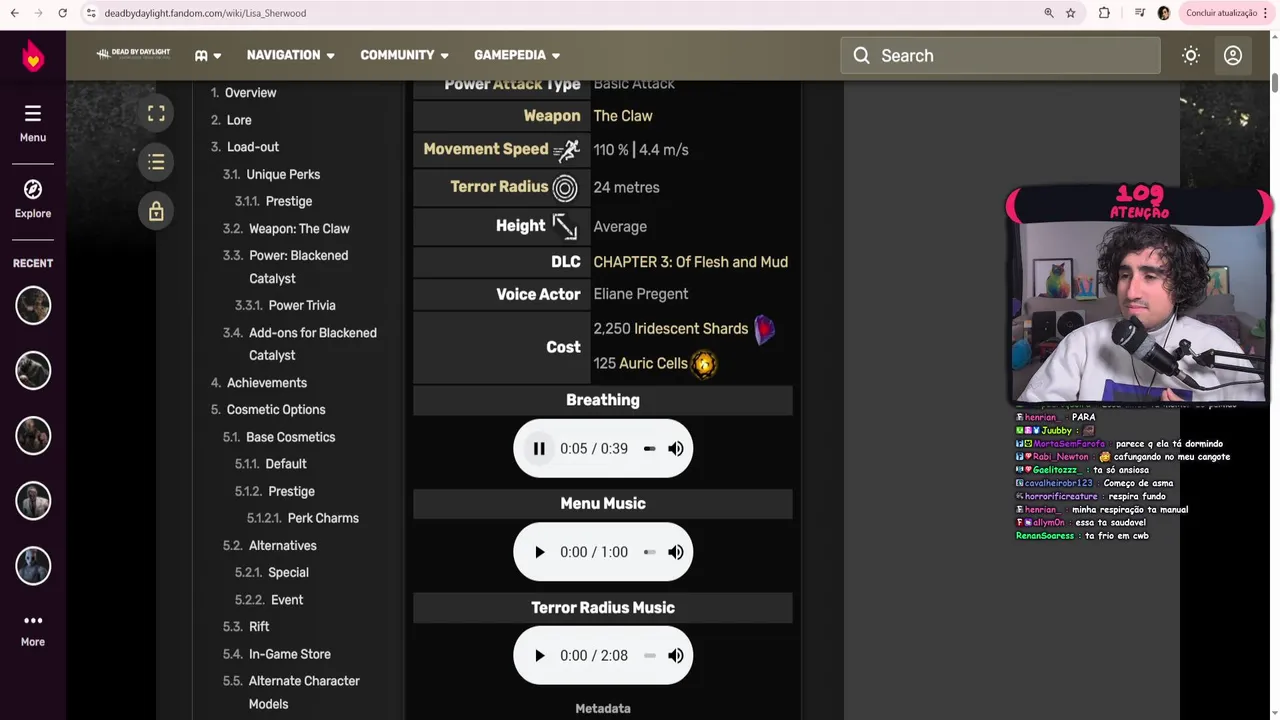Click the browser address bar URL

pyautogui.click(x=205, y=13)
